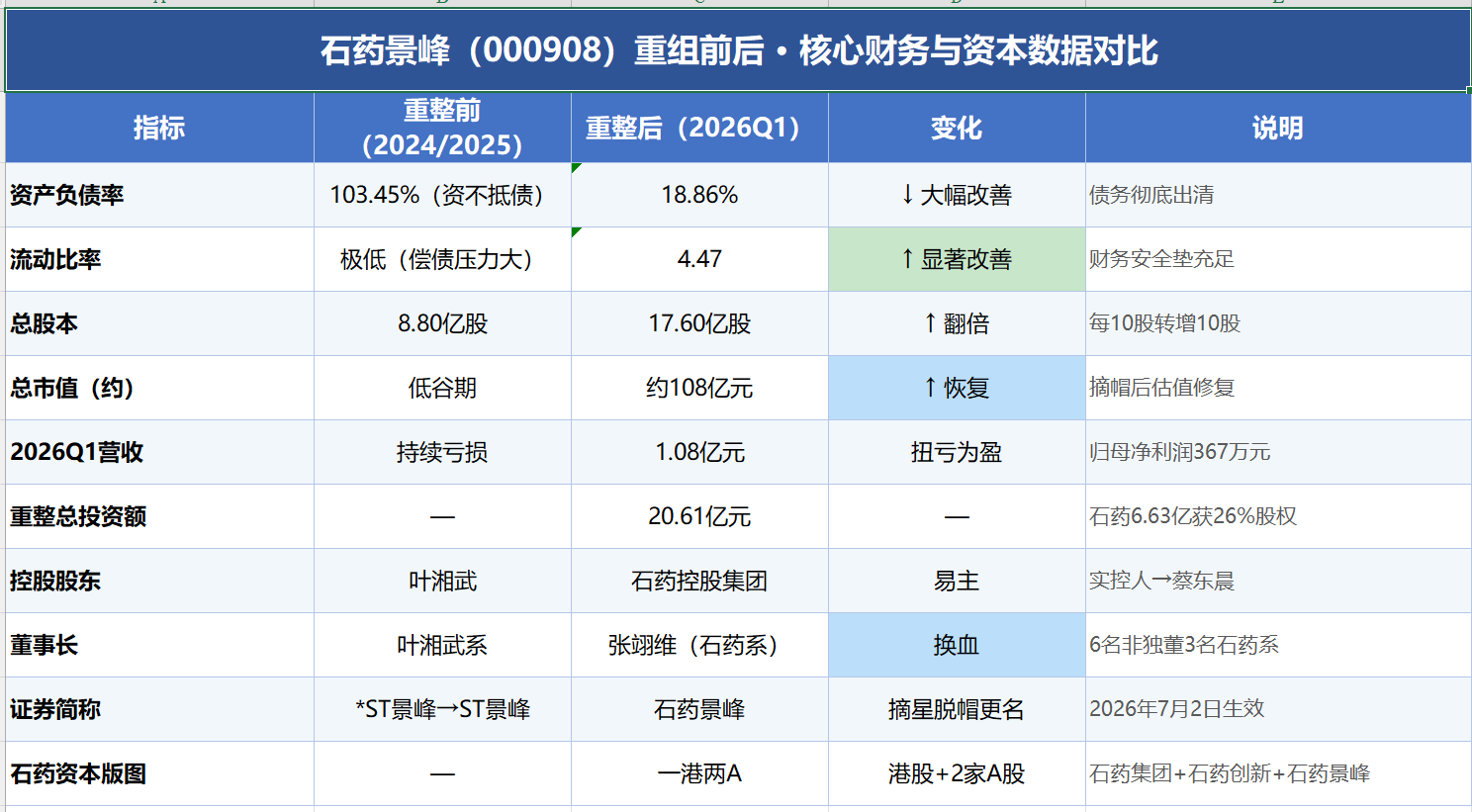Select cell 每10股转增10股
The image size is (1472, 812).
1278,323
